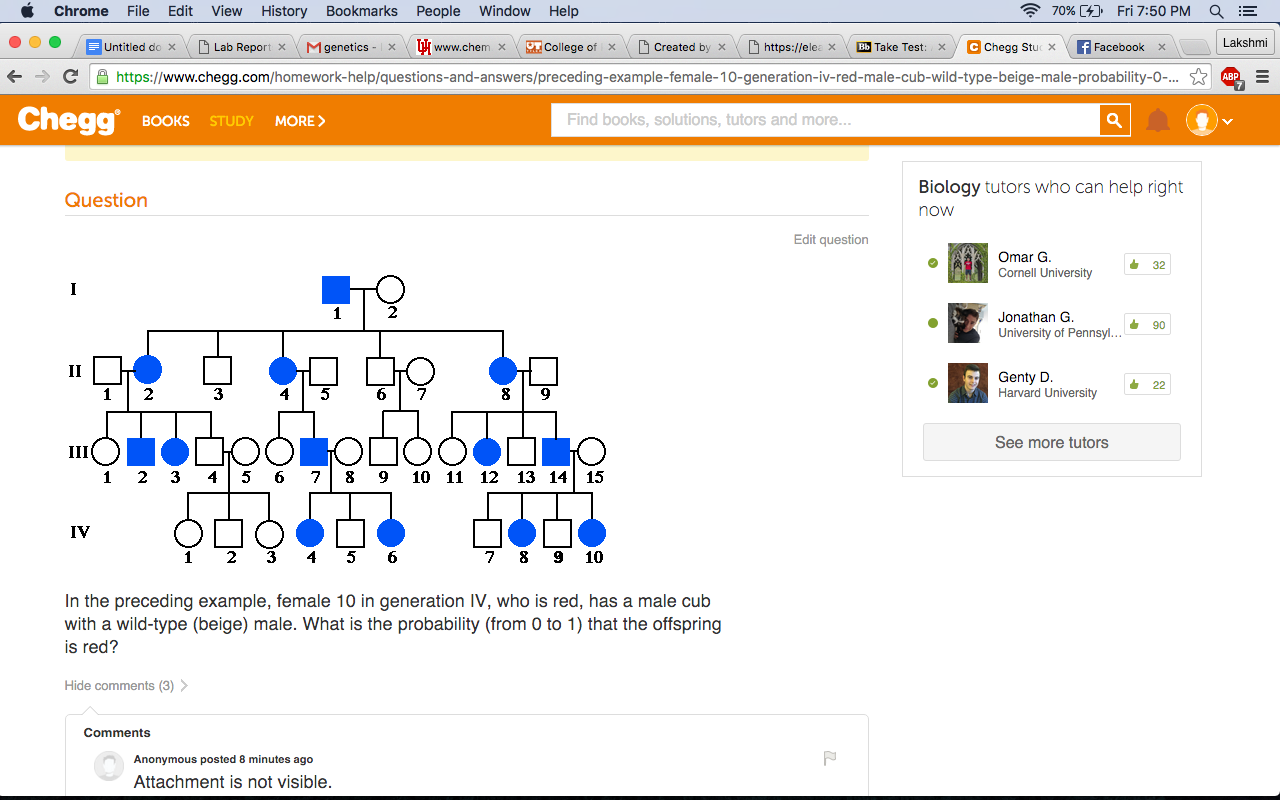This screenshot has height=800, width=1280.
Task: Reload the current page
Action: 69,77
